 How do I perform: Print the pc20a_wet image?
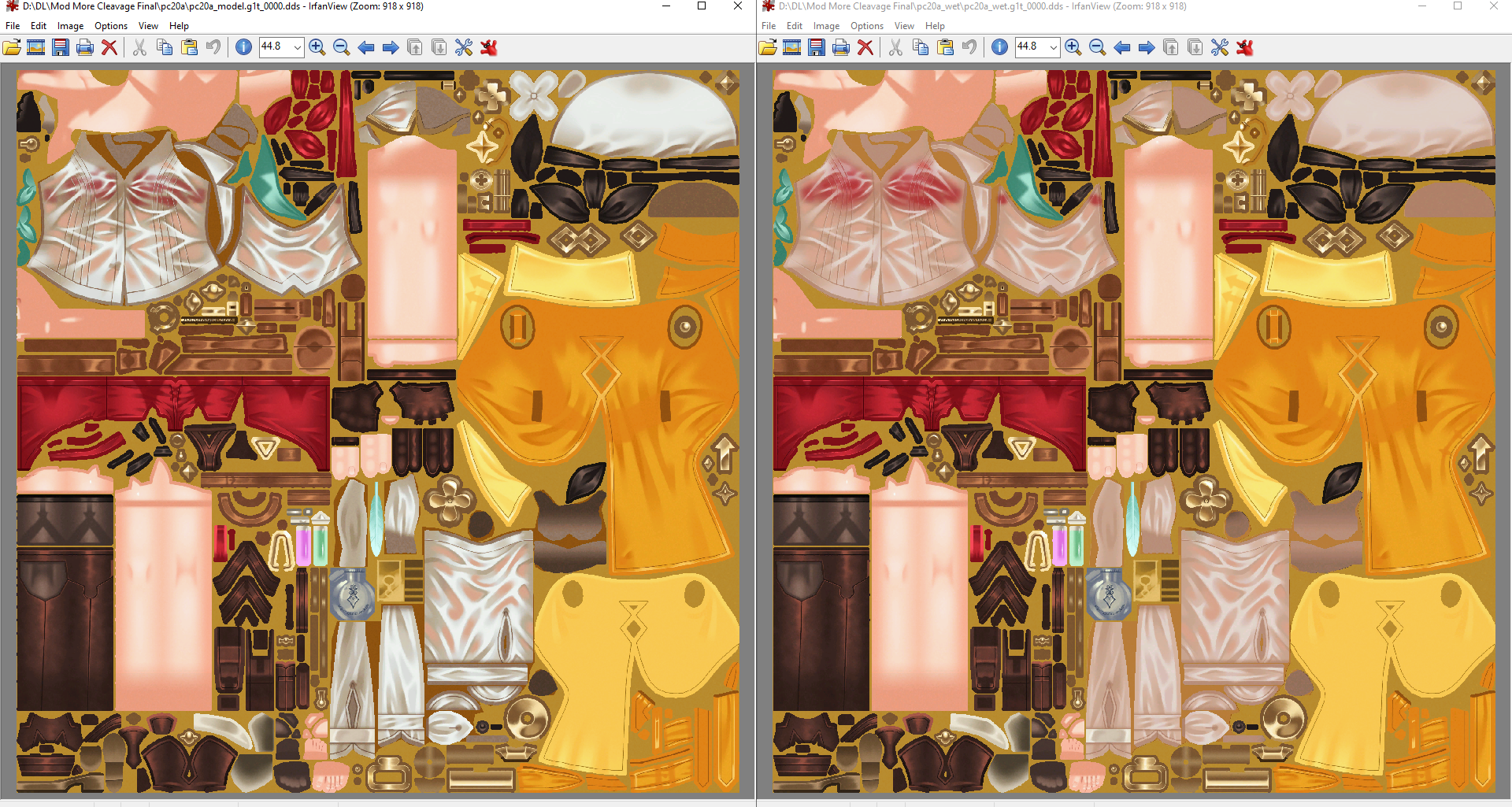(841, 47)
